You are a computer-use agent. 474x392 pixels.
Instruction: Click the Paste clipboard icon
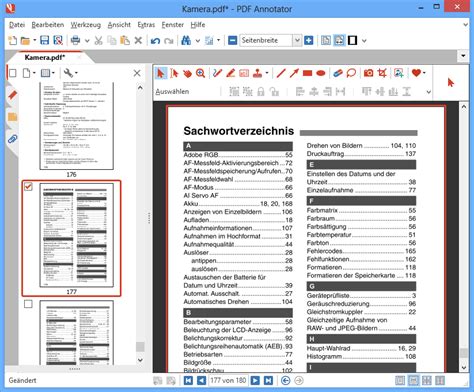click(125, 41)
